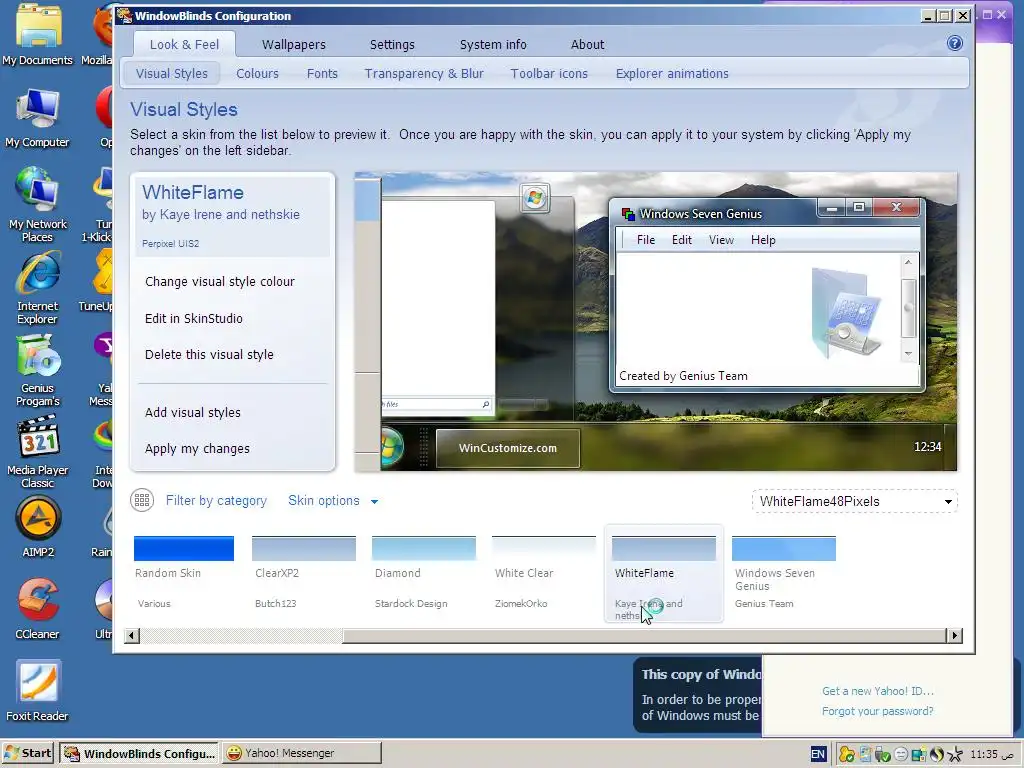The image size is (1024, 768).
Task: Click Safely Remove Hardware tray icon
Action: click(882, 755)
